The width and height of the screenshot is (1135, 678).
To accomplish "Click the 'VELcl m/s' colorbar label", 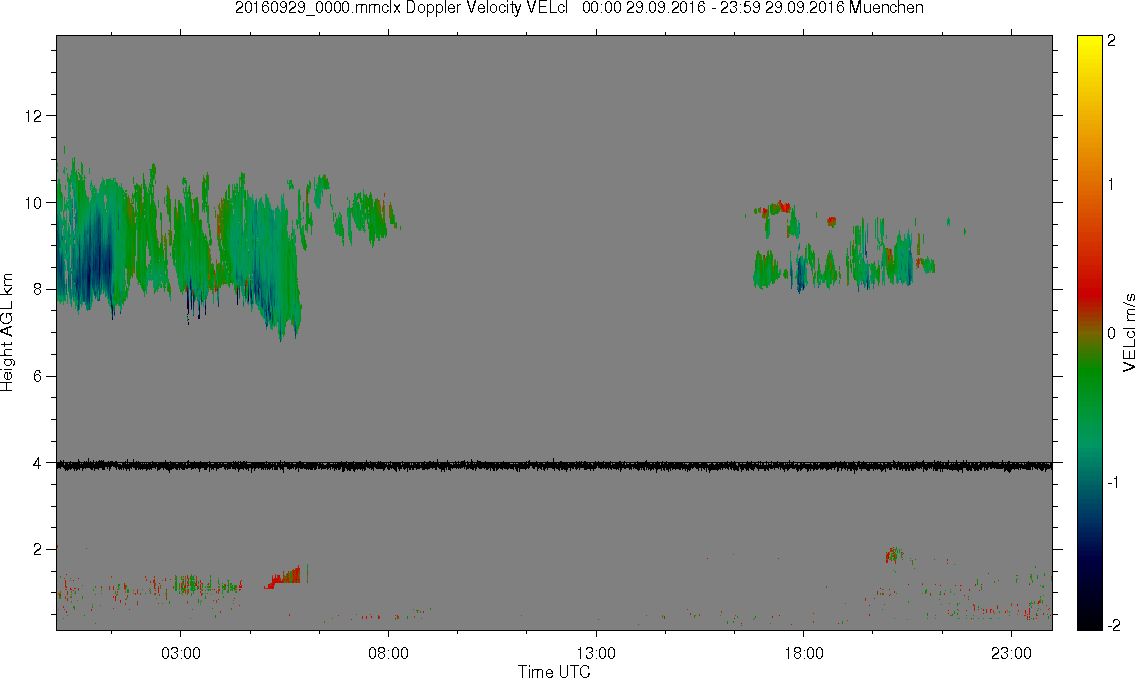I will tap(1128, 332).
